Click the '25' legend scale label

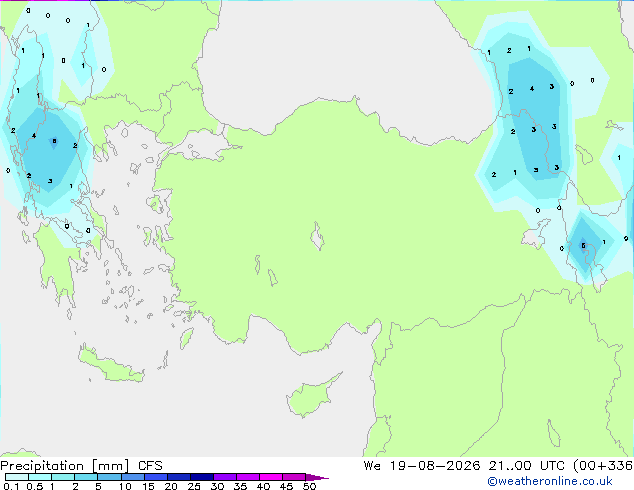pyautogui.click(x=194, y=486)
